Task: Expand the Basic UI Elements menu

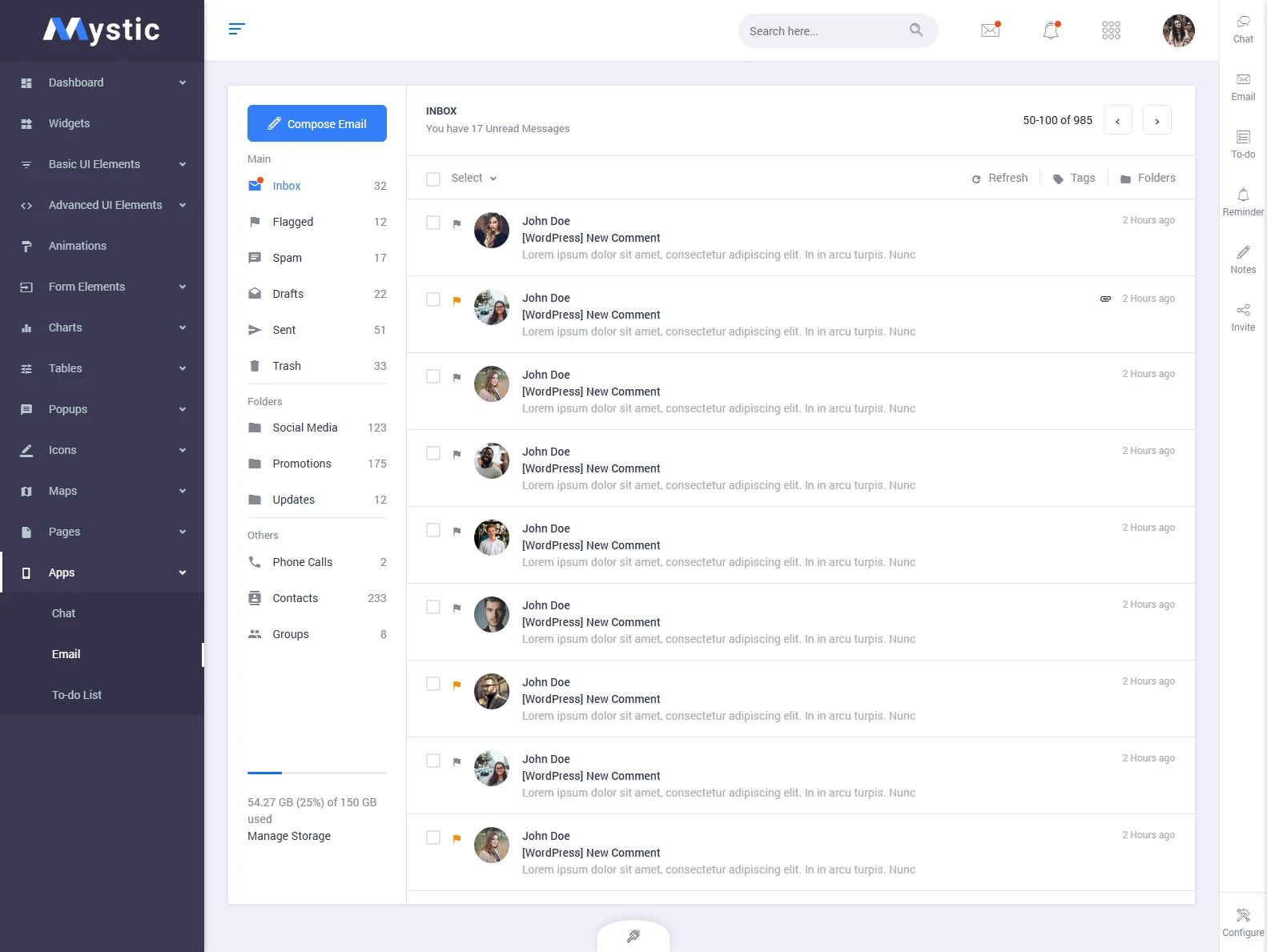Action: point(102,164)
